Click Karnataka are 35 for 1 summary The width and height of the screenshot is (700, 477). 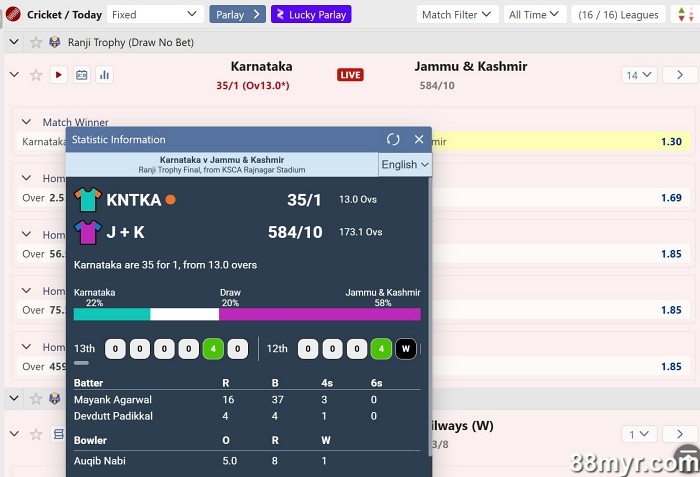165,265
